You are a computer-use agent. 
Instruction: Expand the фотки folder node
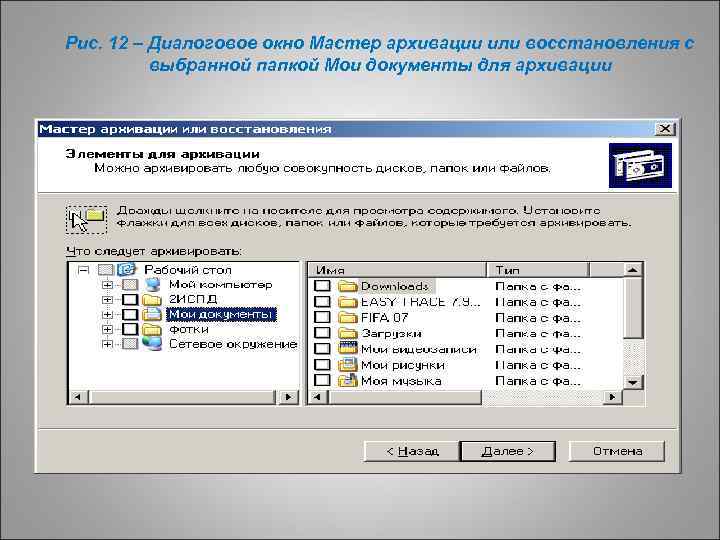pyautogui.click(x=107, y=329)
